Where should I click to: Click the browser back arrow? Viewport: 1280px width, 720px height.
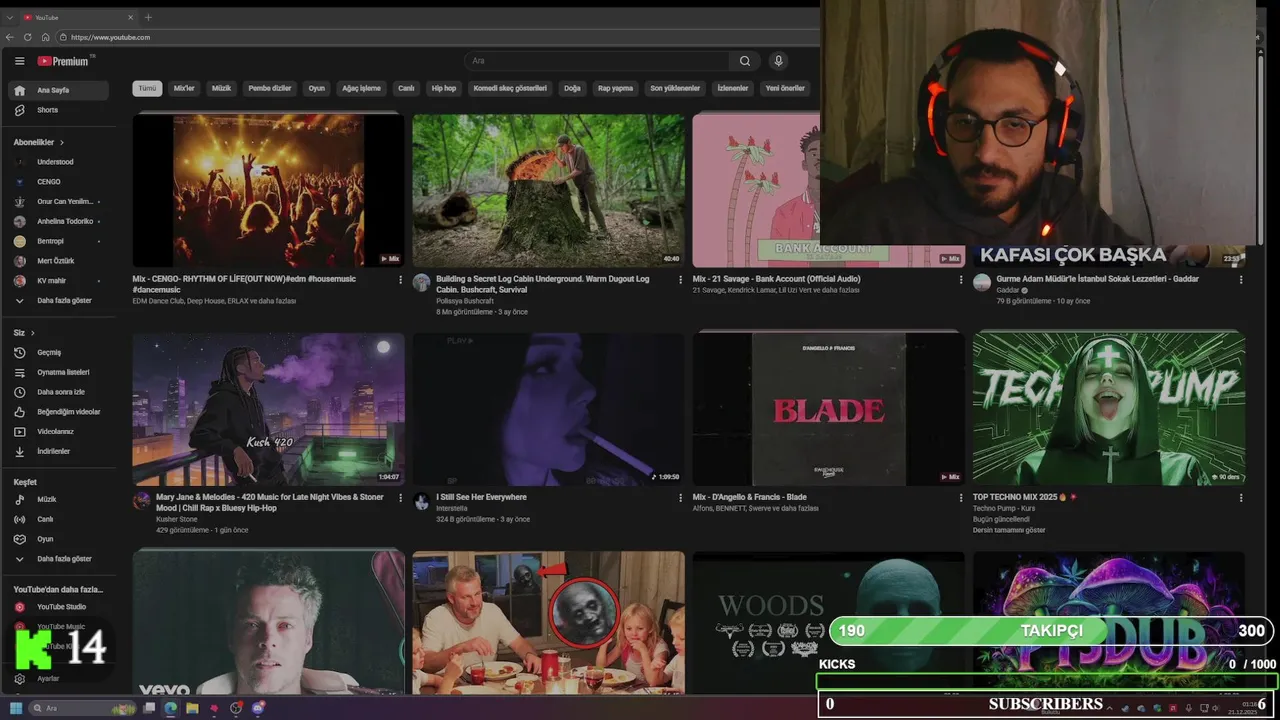[x=10, y=37]
